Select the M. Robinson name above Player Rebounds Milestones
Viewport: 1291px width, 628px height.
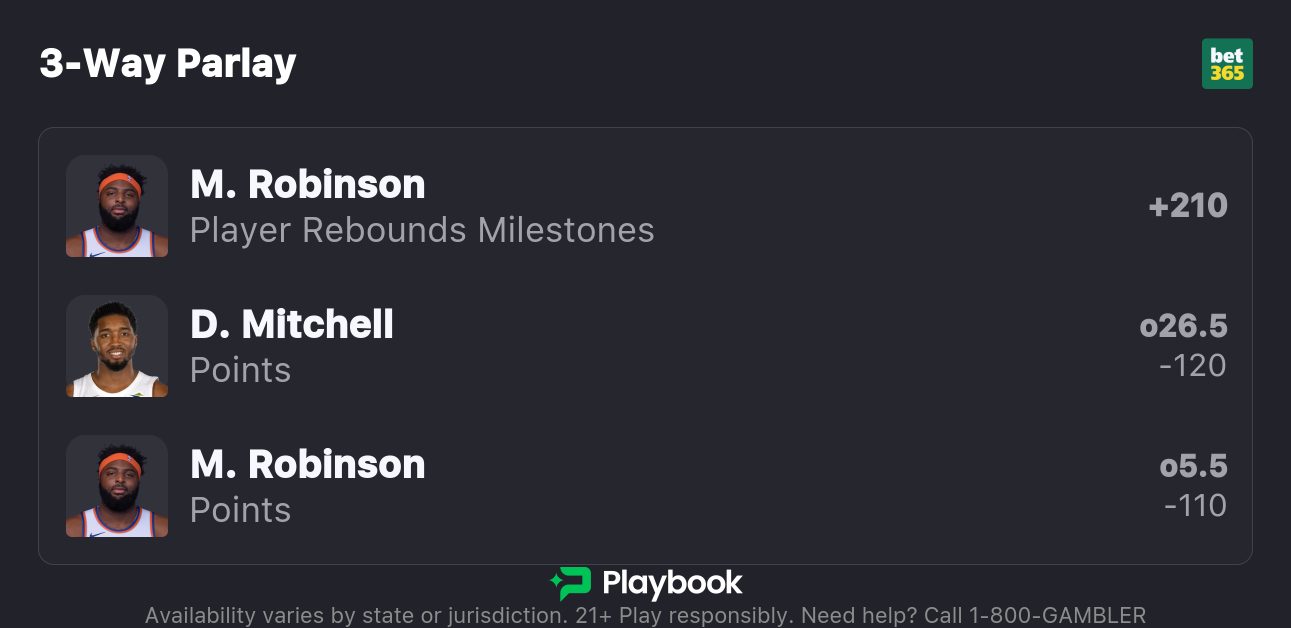coord(308,184)
